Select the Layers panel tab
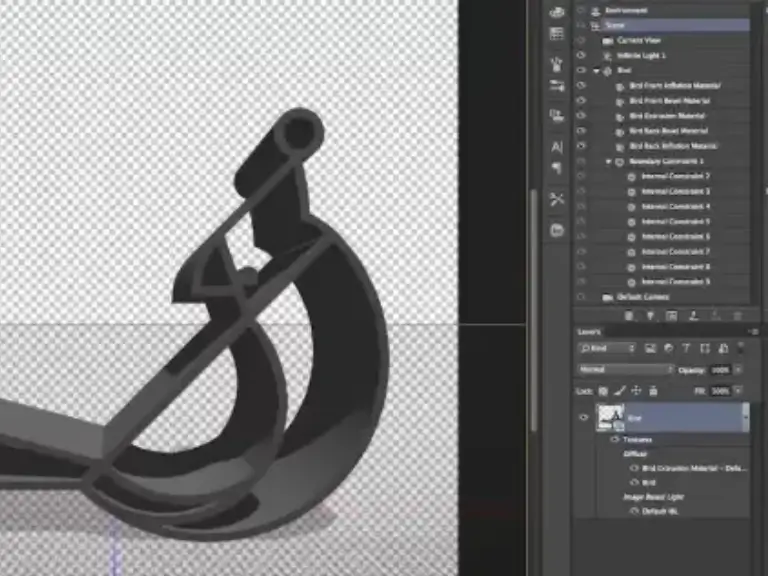Screen dimensions: 768x576 coord(589,331)
